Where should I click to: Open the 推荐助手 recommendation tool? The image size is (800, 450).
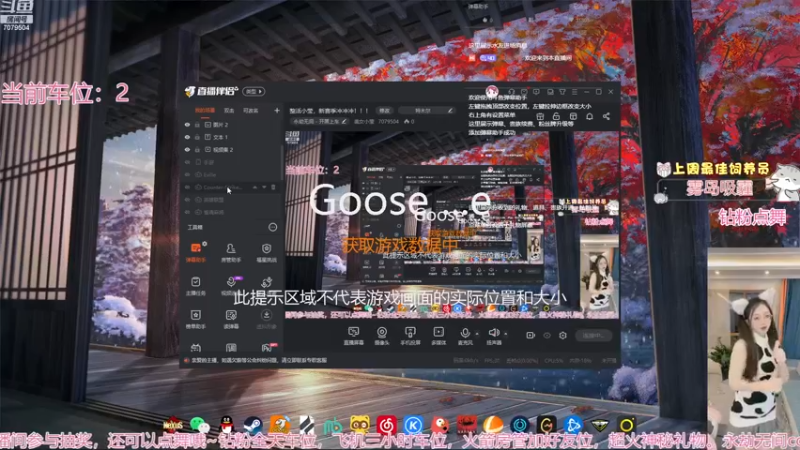[196, 319]
